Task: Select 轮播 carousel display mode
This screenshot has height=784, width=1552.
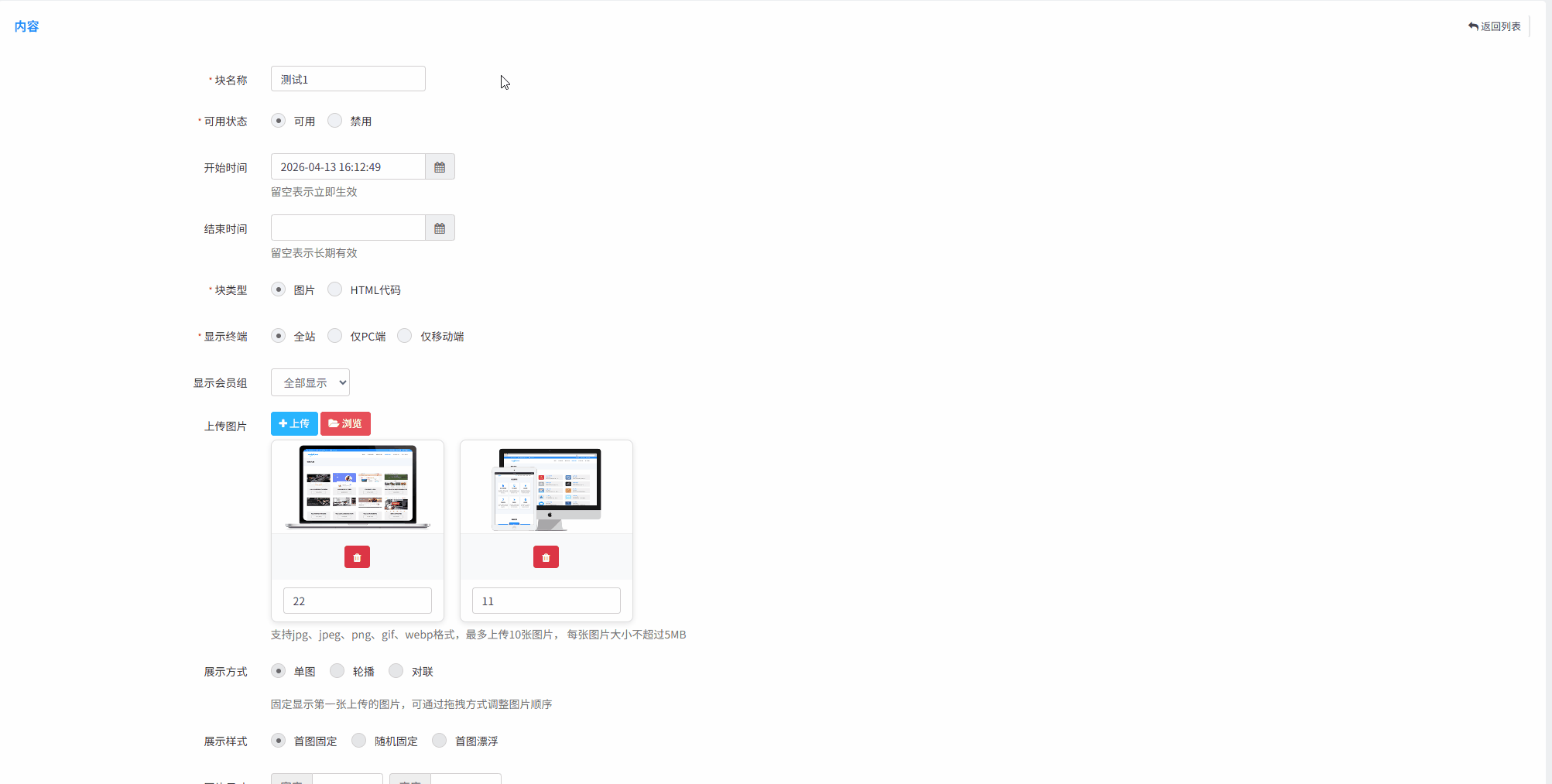Action: tap(337, 671)
